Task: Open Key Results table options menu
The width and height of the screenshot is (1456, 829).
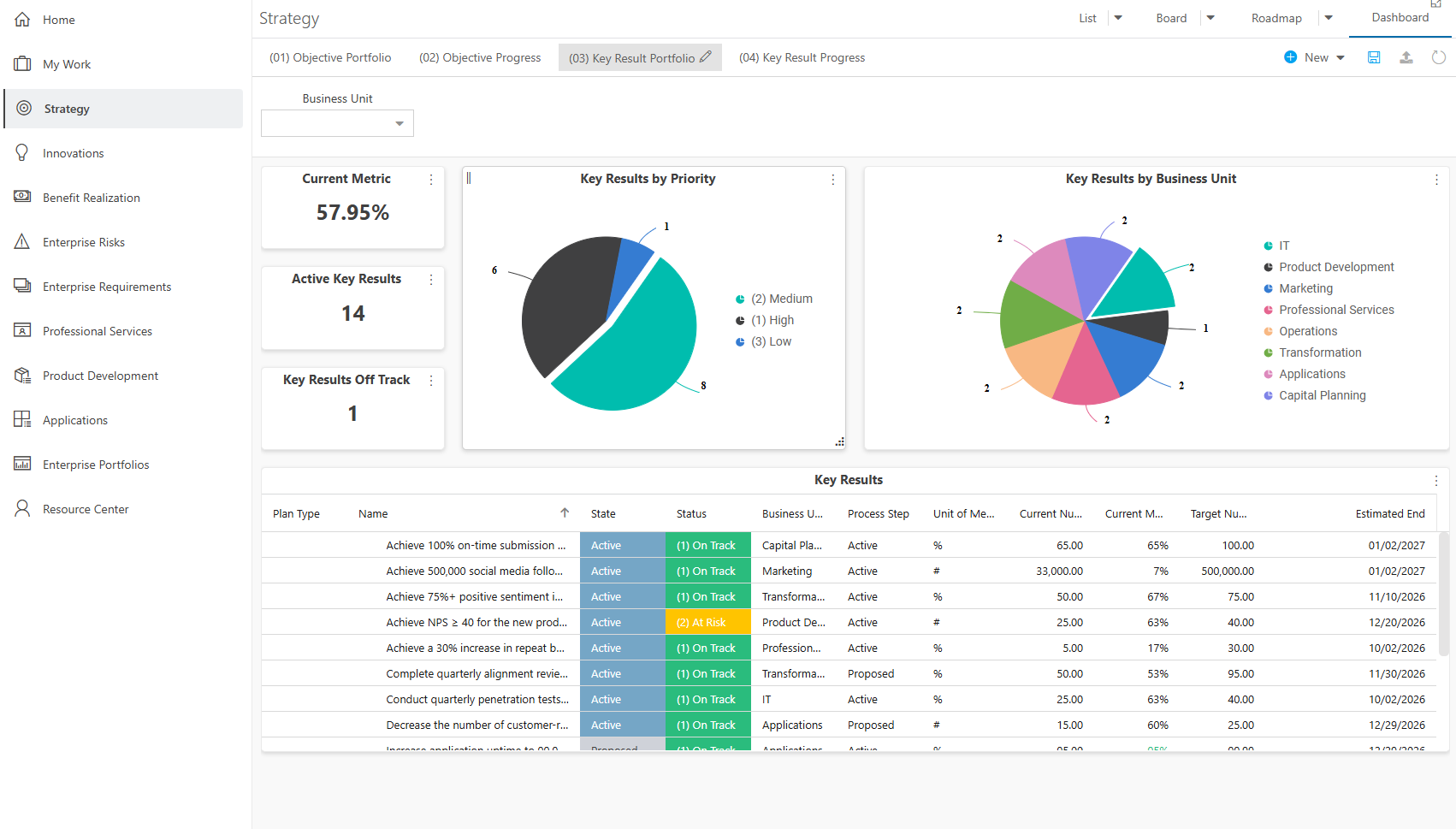Action: click(1436, 481)
